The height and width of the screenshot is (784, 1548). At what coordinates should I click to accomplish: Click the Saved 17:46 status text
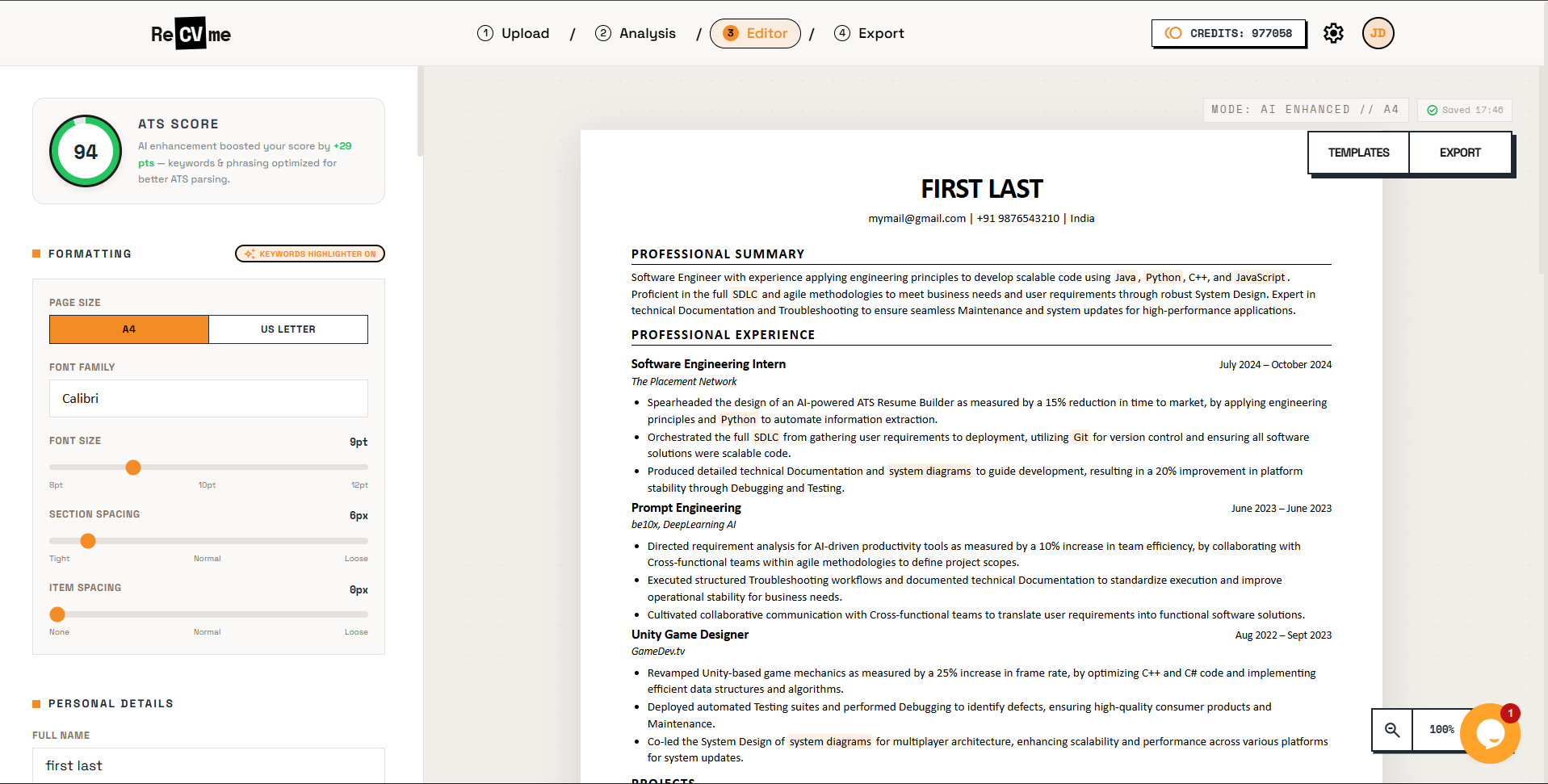tap(1473, 110)
